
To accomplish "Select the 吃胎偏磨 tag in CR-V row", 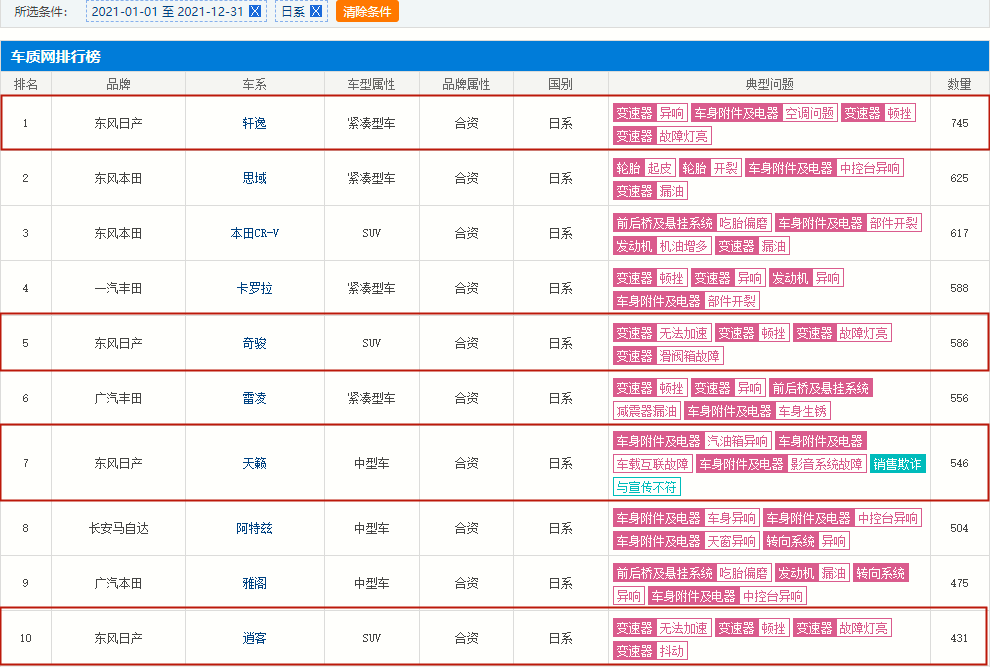I will coord(743,223).
